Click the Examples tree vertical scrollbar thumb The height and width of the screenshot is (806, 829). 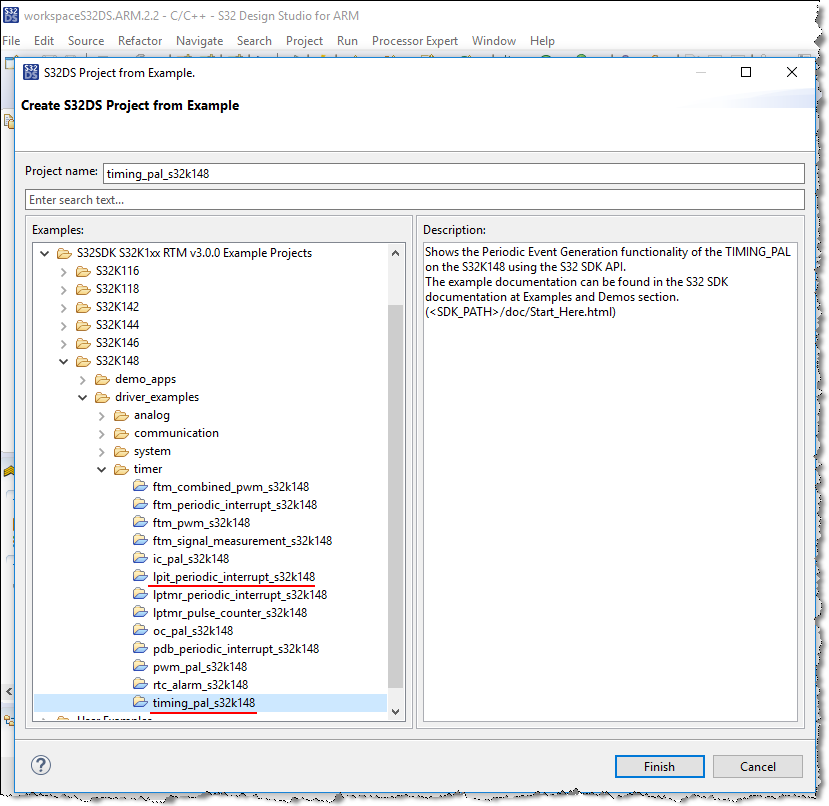(395, 496)
